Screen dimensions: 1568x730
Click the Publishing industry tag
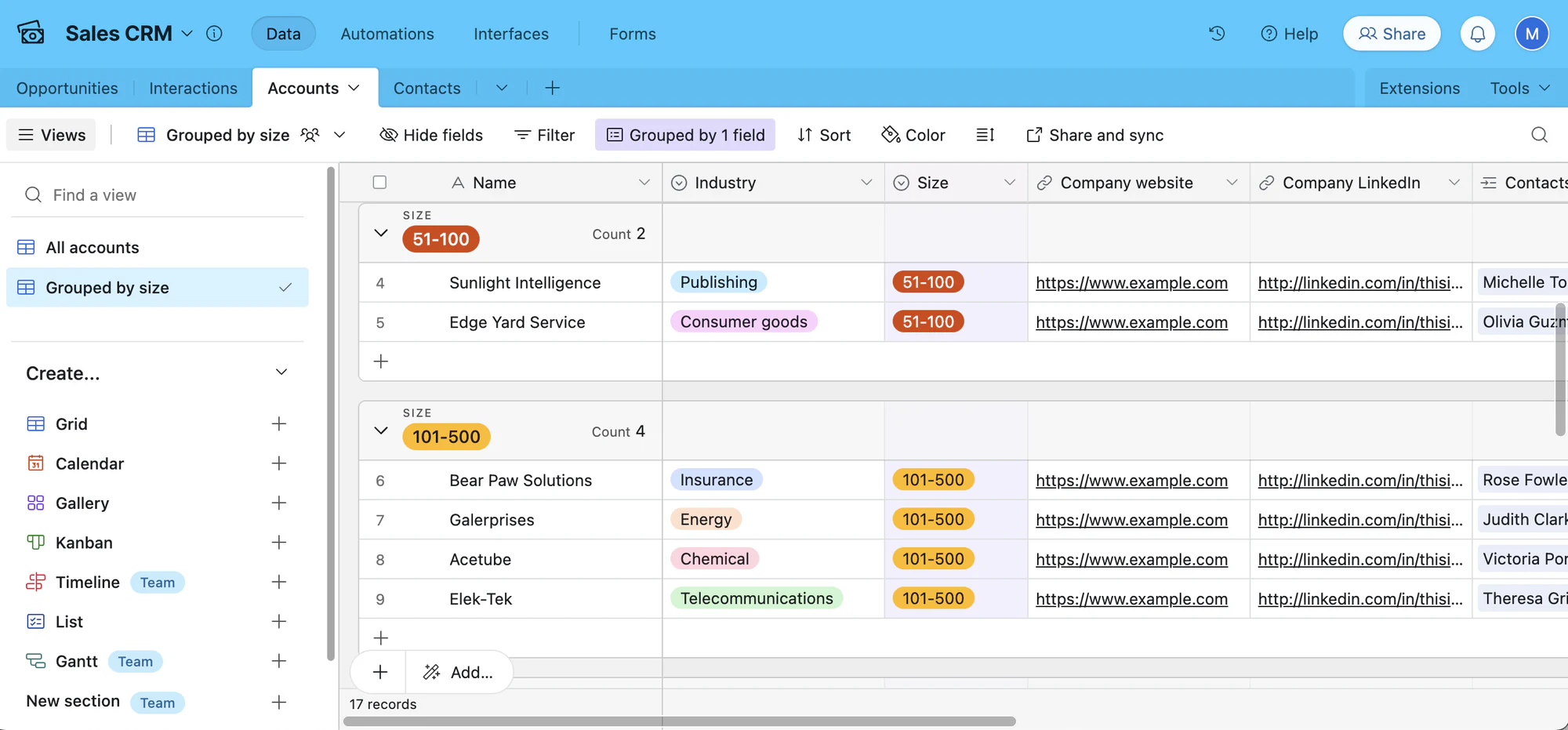coord(718,282)
